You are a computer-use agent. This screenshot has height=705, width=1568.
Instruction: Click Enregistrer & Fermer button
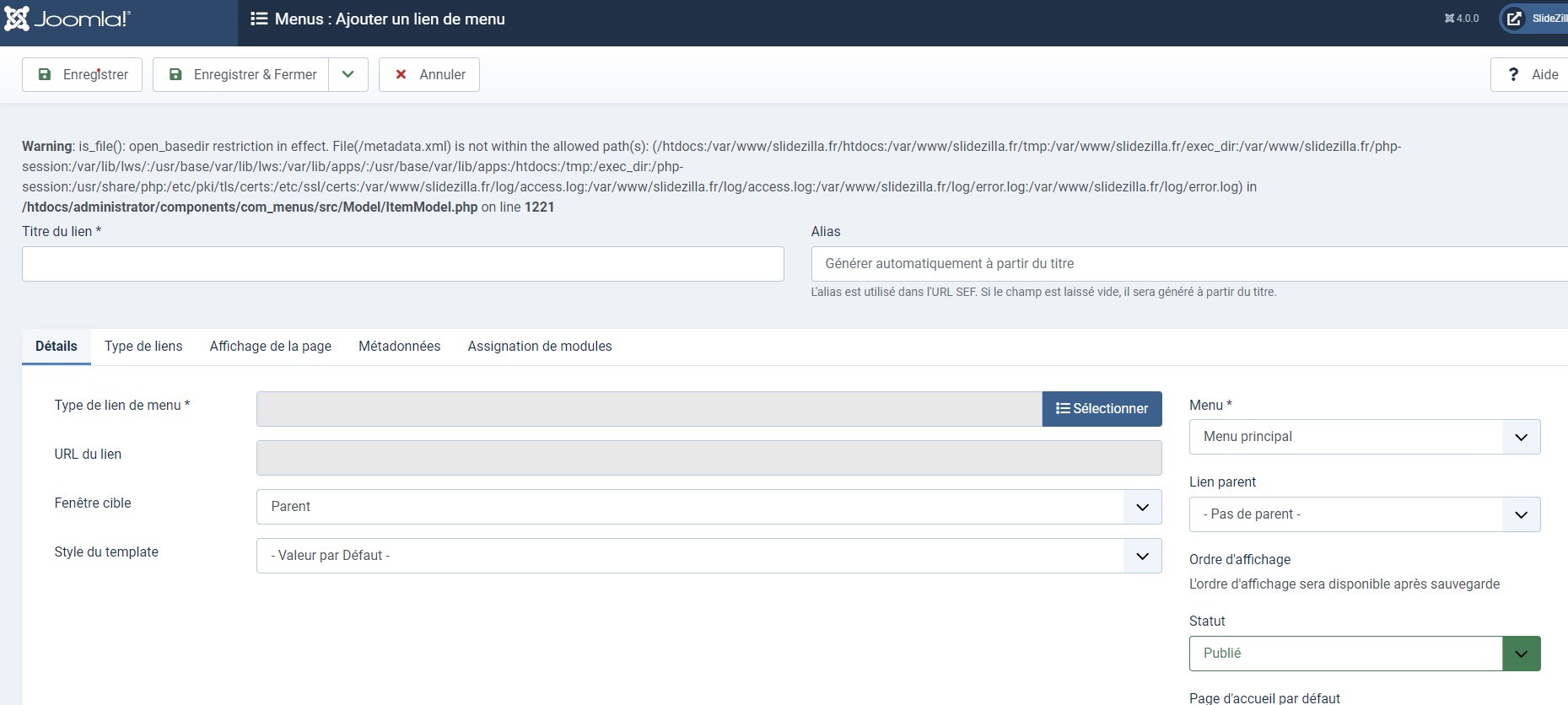tap(240, 74)
